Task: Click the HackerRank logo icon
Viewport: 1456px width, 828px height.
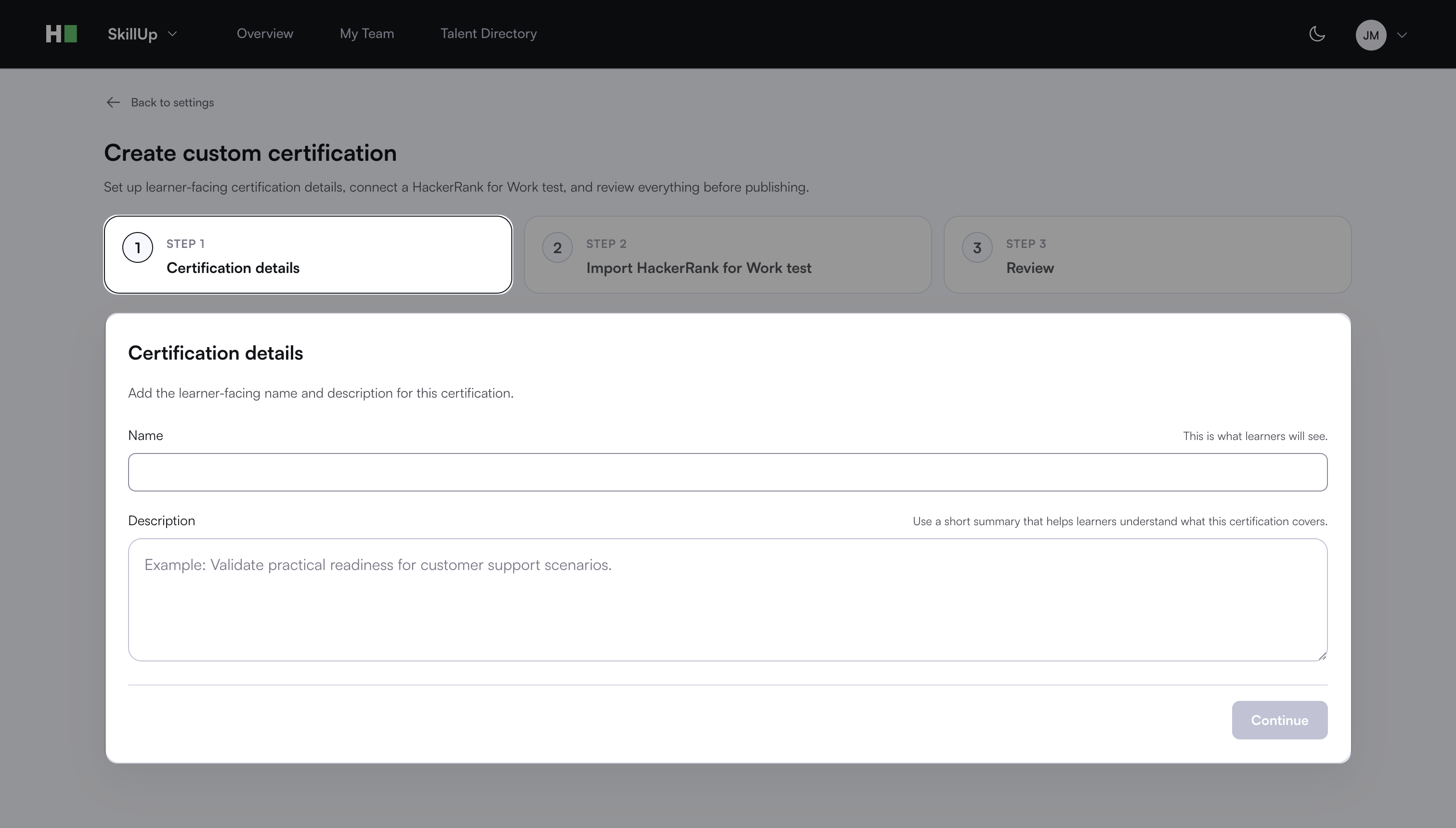Action: [61, 34]
